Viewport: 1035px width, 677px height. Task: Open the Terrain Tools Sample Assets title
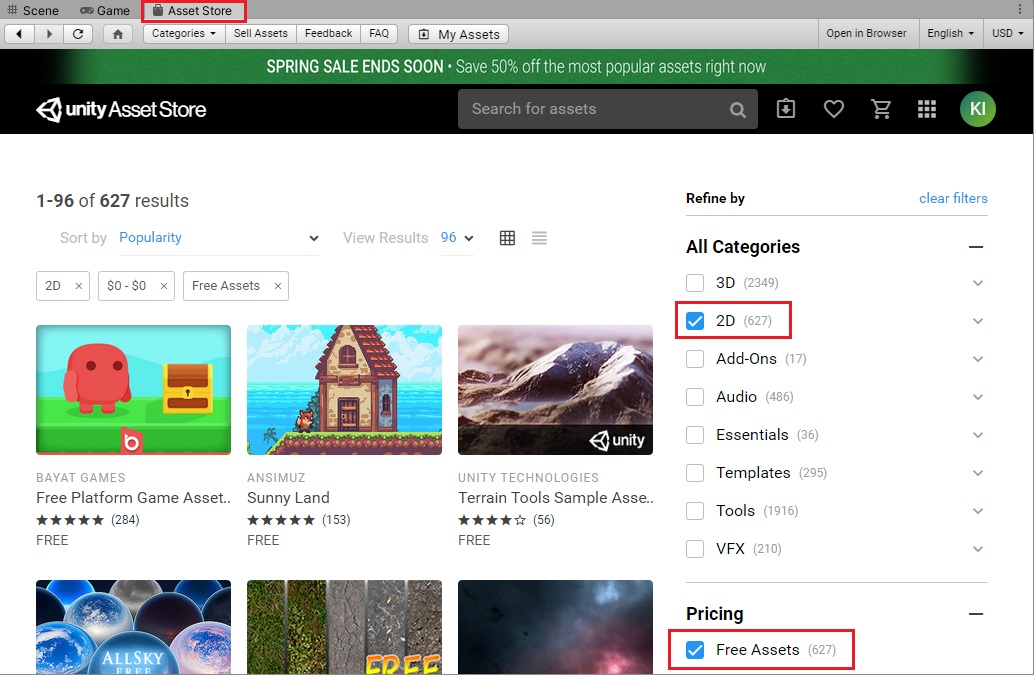pos(556,498)
